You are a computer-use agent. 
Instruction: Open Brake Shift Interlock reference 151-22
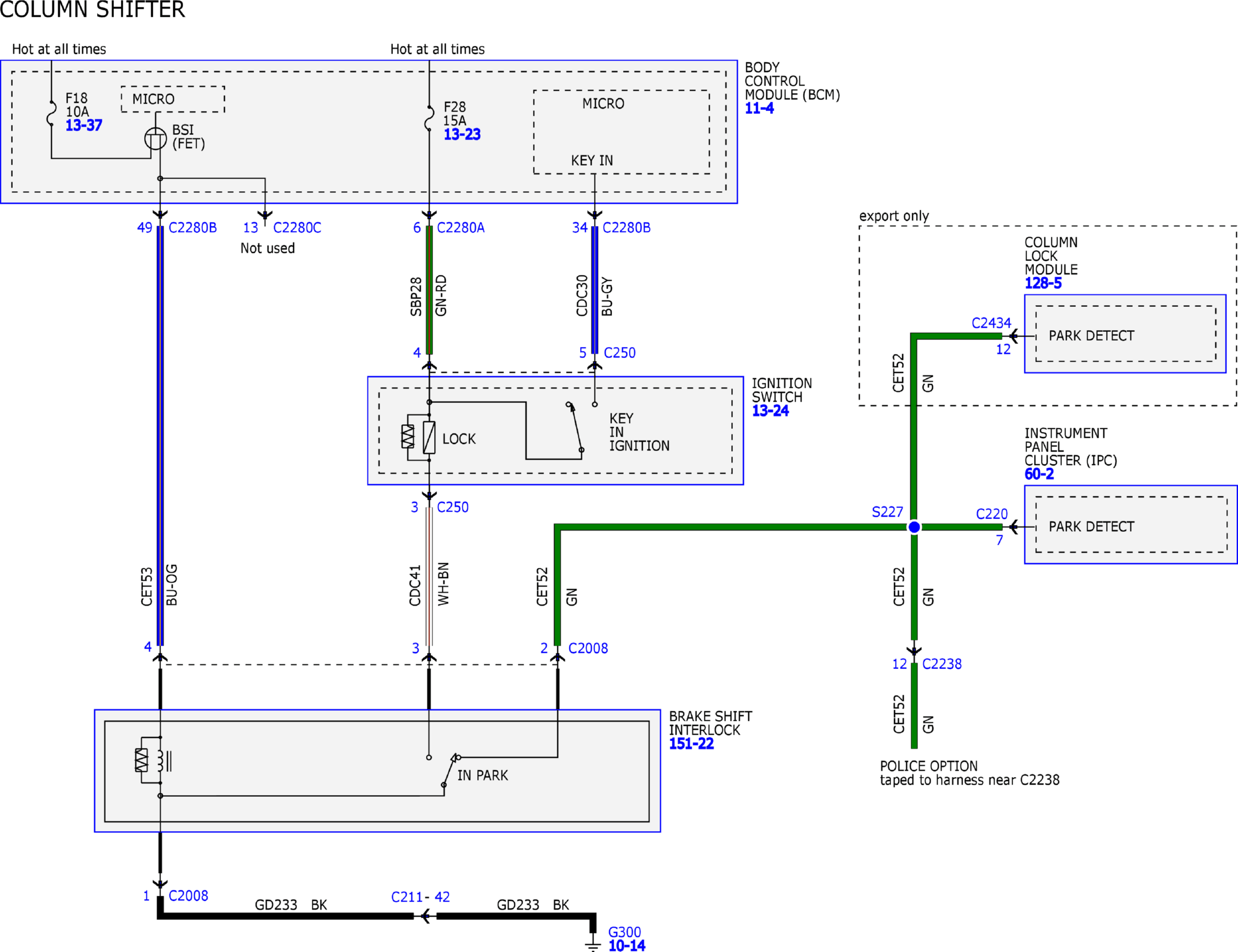691,743
